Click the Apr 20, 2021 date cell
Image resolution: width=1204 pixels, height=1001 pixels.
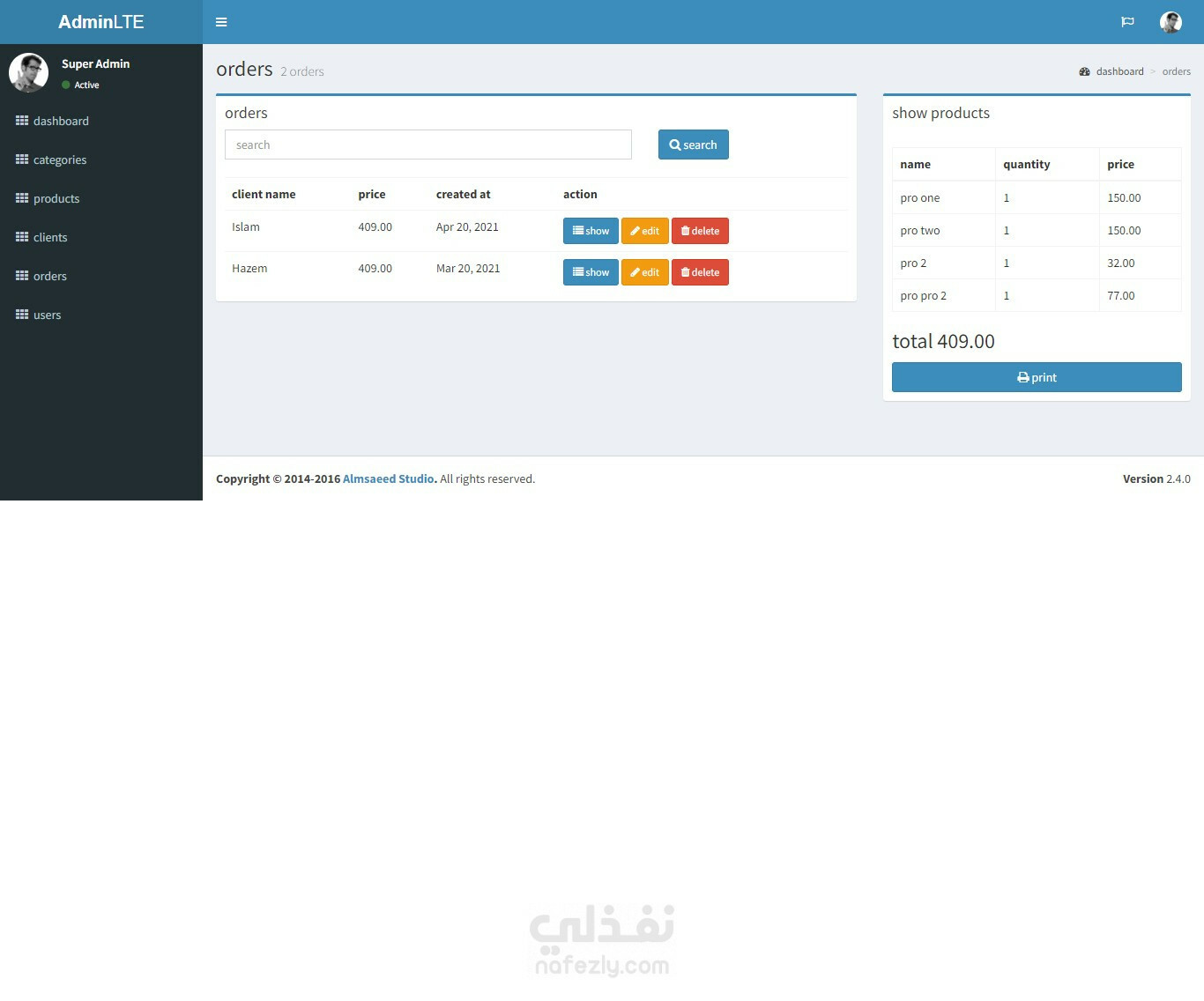pos(467,226)
